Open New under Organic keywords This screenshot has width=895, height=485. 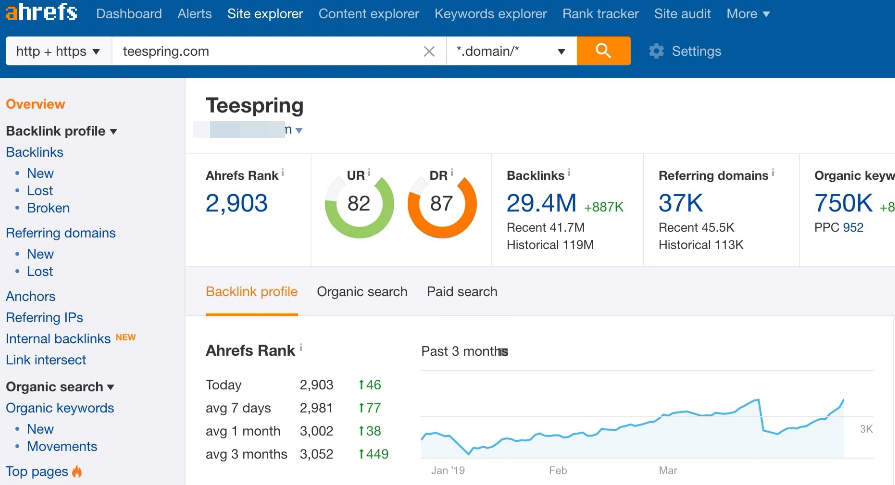(x=40, y=429)
